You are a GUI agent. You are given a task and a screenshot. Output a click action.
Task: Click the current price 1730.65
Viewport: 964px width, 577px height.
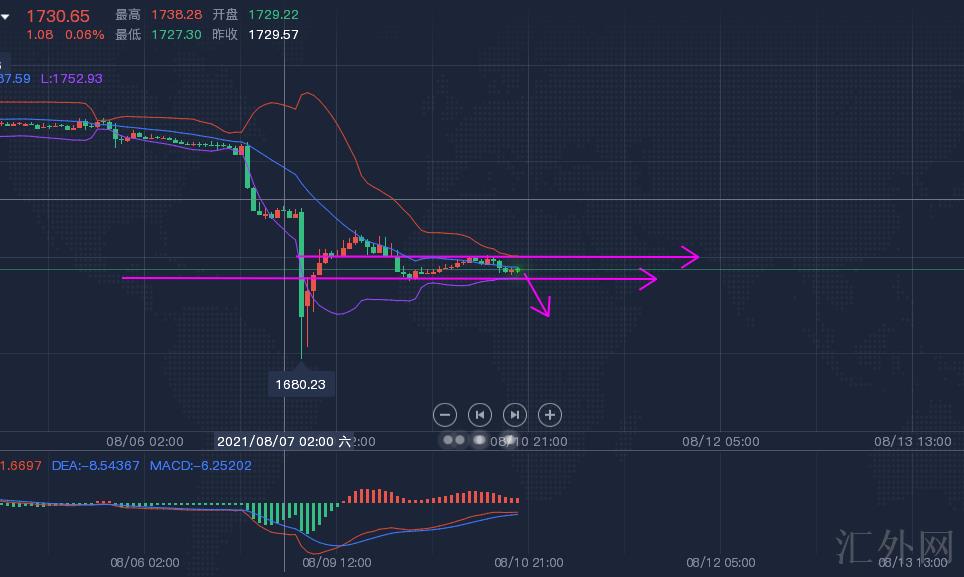point(57,16)
